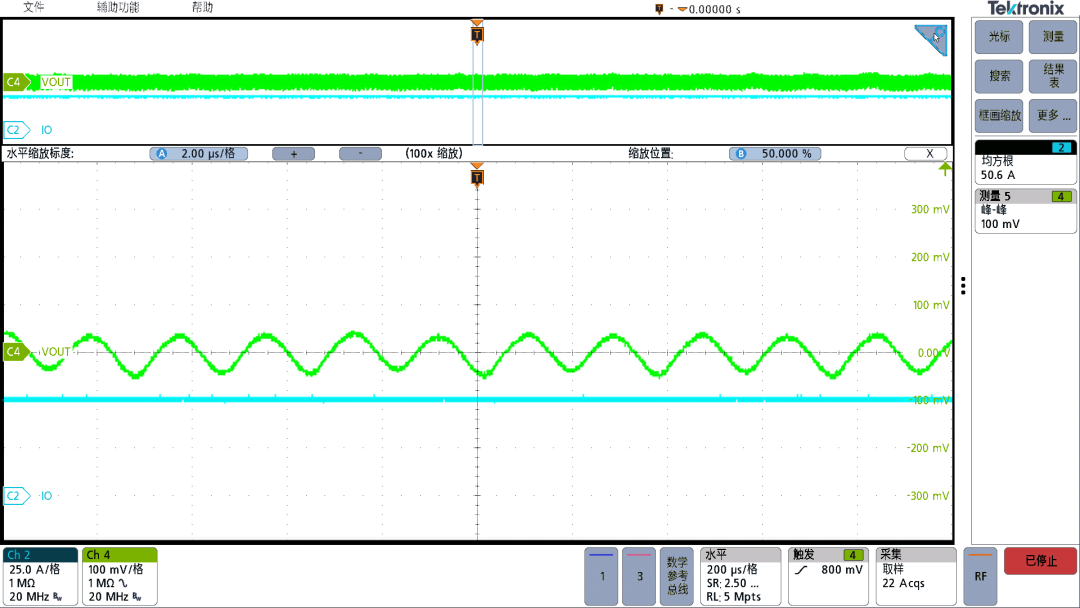Click the 搜索 search button
The height and width of the screenshot is (608, 1080).
click(1000, 76)
